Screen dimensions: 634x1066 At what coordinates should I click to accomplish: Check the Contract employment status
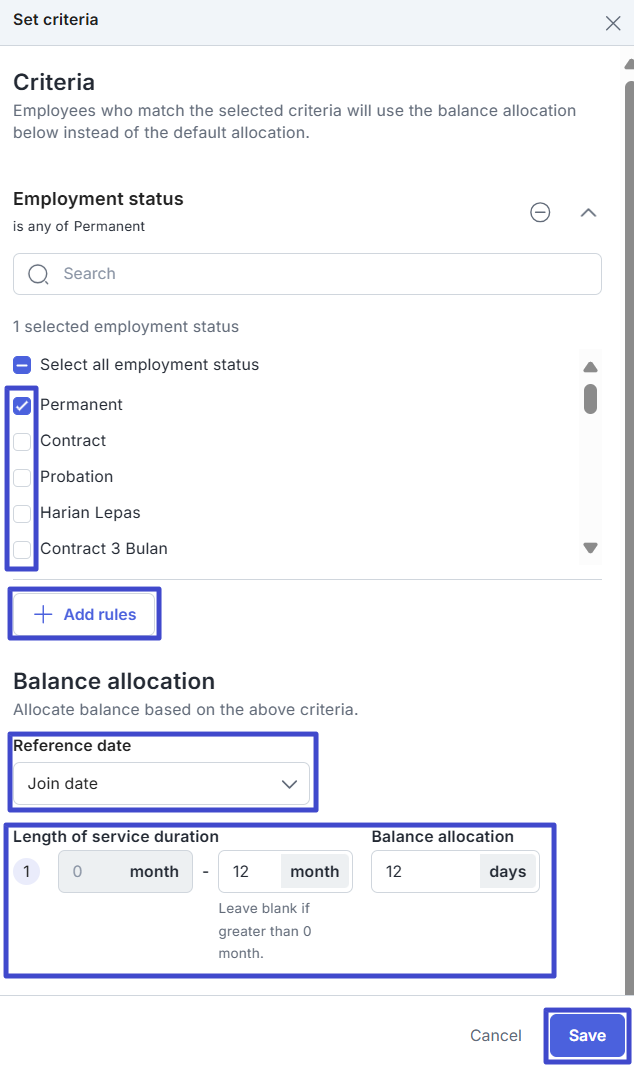22,441
